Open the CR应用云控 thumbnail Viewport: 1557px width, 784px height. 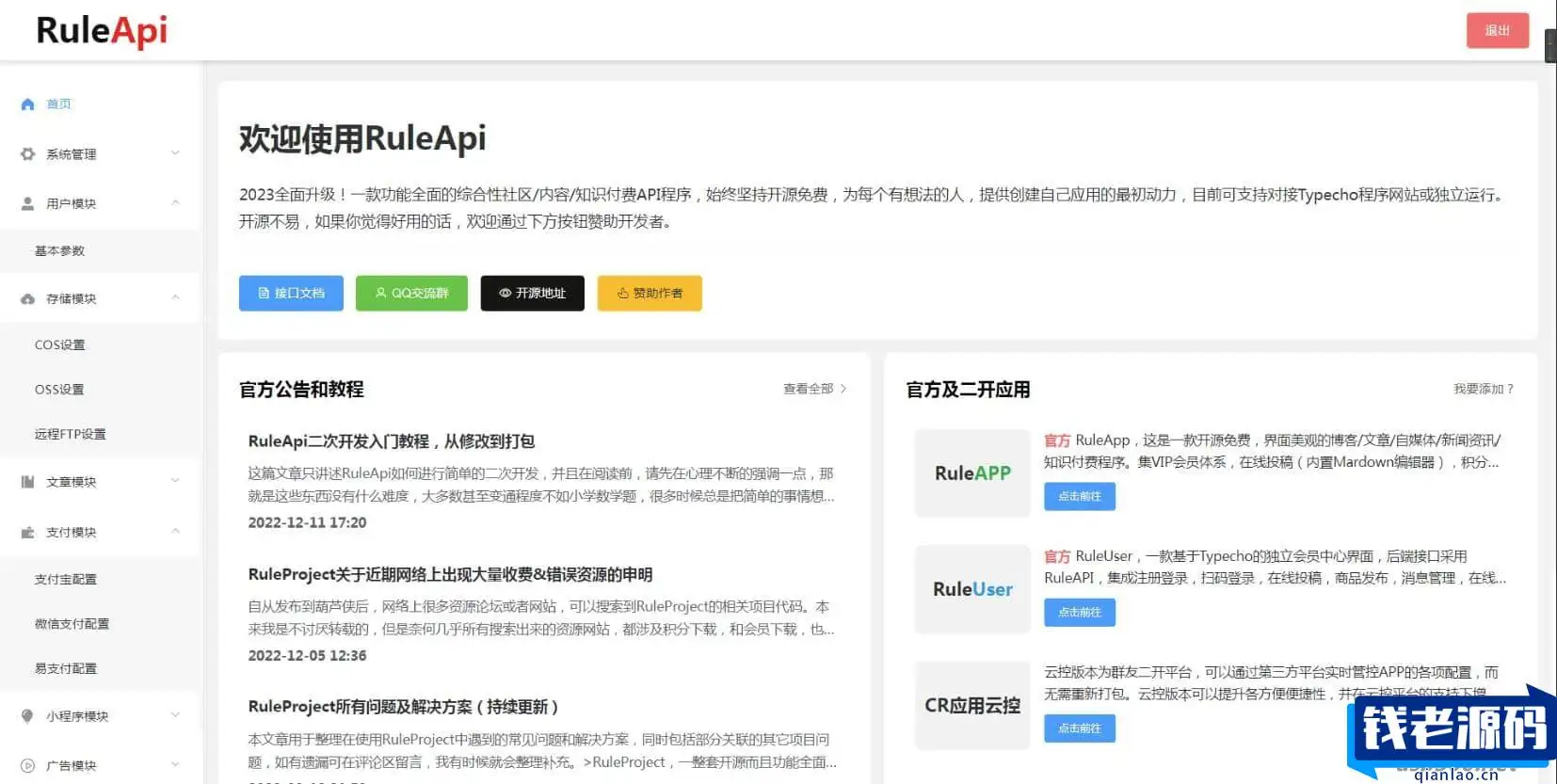point(972,705)
